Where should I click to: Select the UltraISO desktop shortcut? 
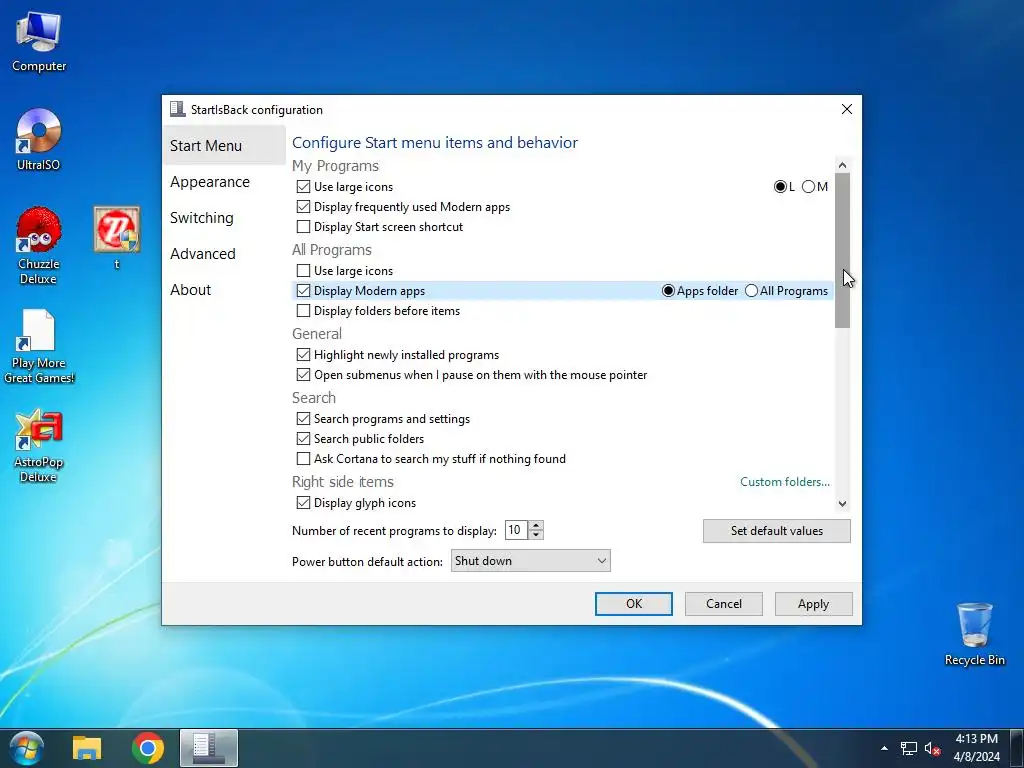(x=39, y=139)
